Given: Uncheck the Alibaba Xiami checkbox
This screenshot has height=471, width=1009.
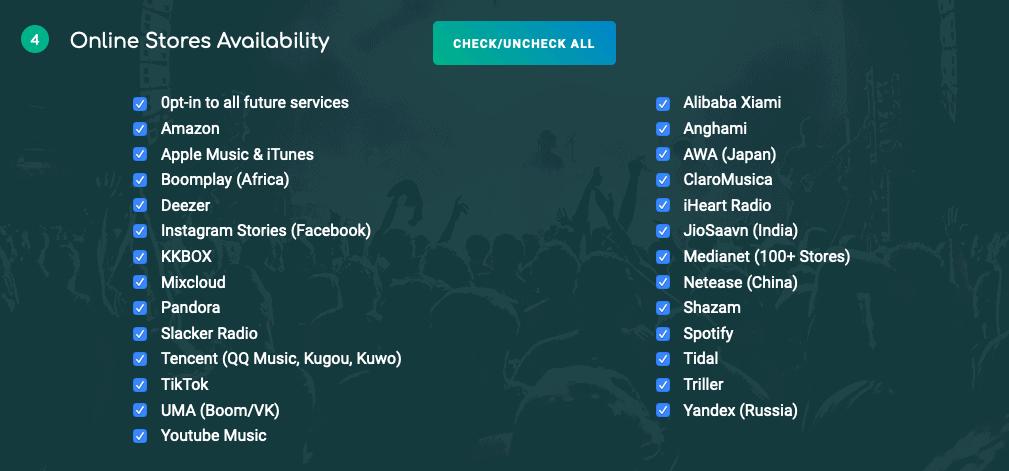Looking at the screenshot, I should point(663,104).
